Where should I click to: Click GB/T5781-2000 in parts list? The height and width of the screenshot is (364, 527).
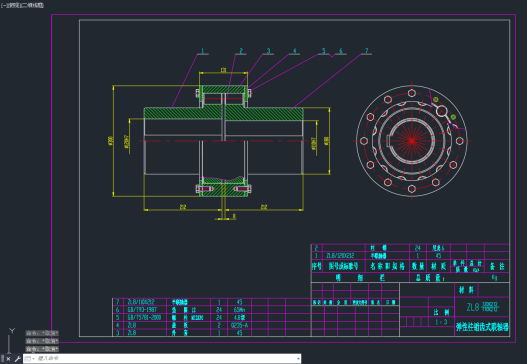(144, 317)
